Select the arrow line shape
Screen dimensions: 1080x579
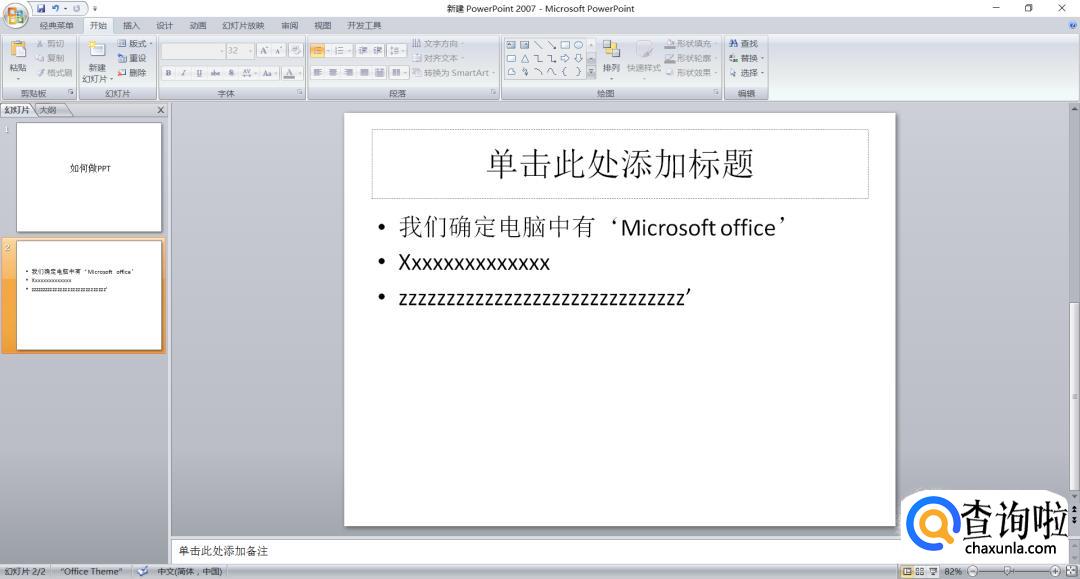tap(552, 45)
